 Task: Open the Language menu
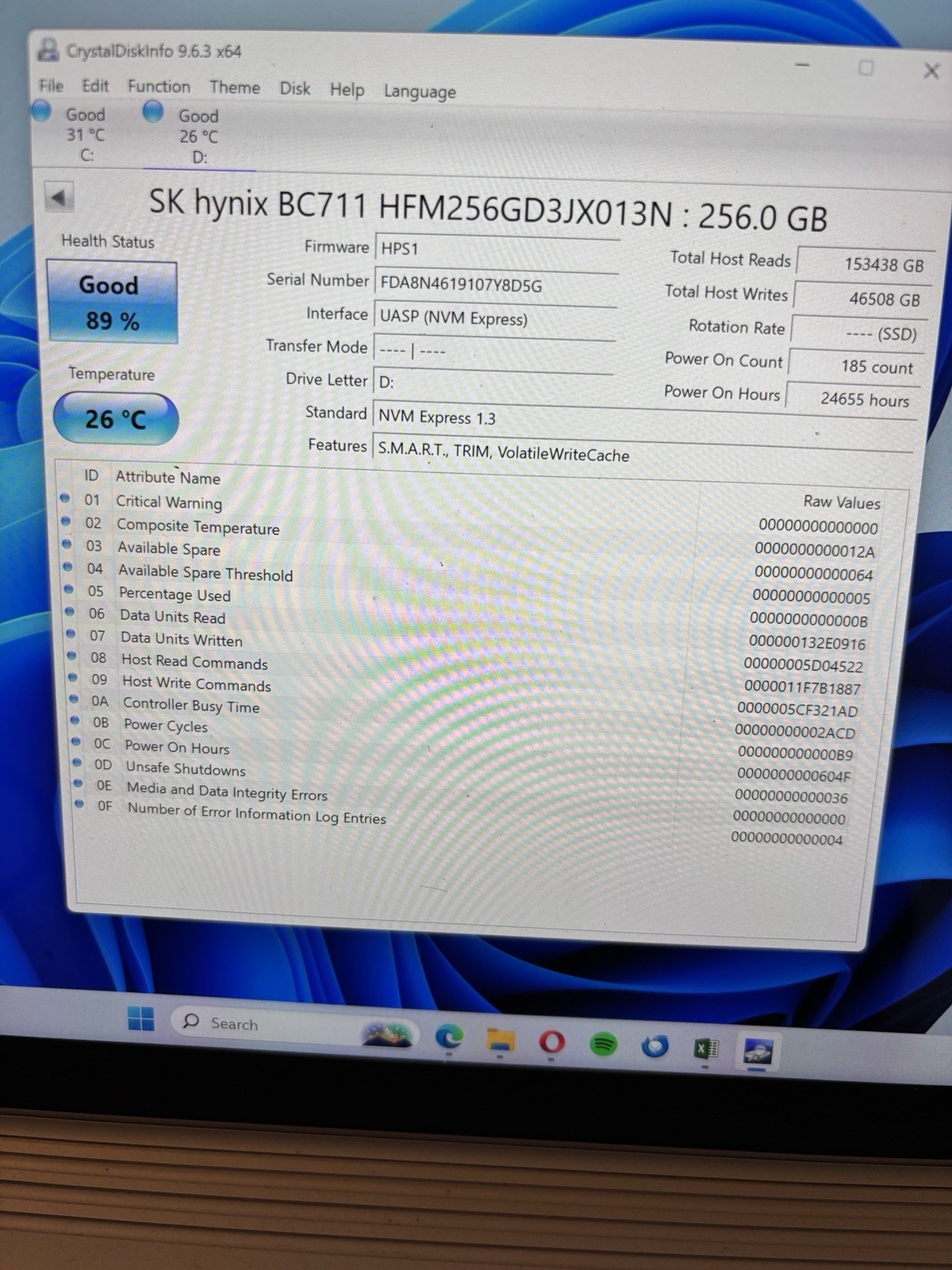[420, 91]
